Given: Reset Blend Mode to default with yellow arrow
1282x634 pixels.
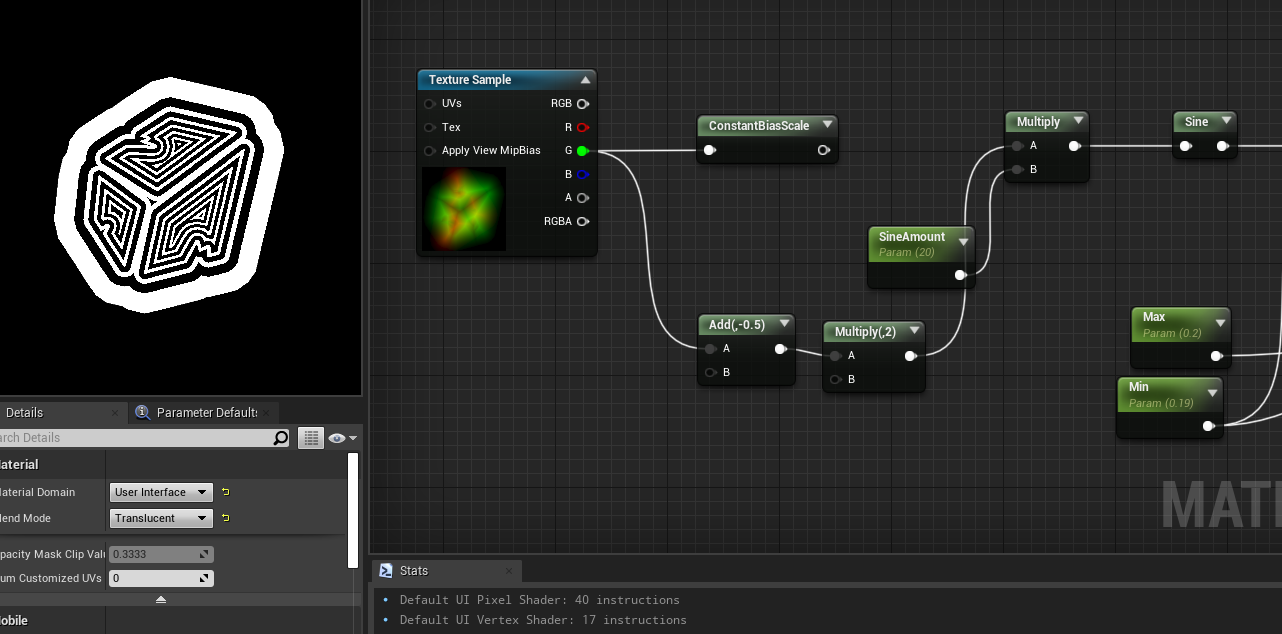Looking at the screenshot, I should 226,518.
